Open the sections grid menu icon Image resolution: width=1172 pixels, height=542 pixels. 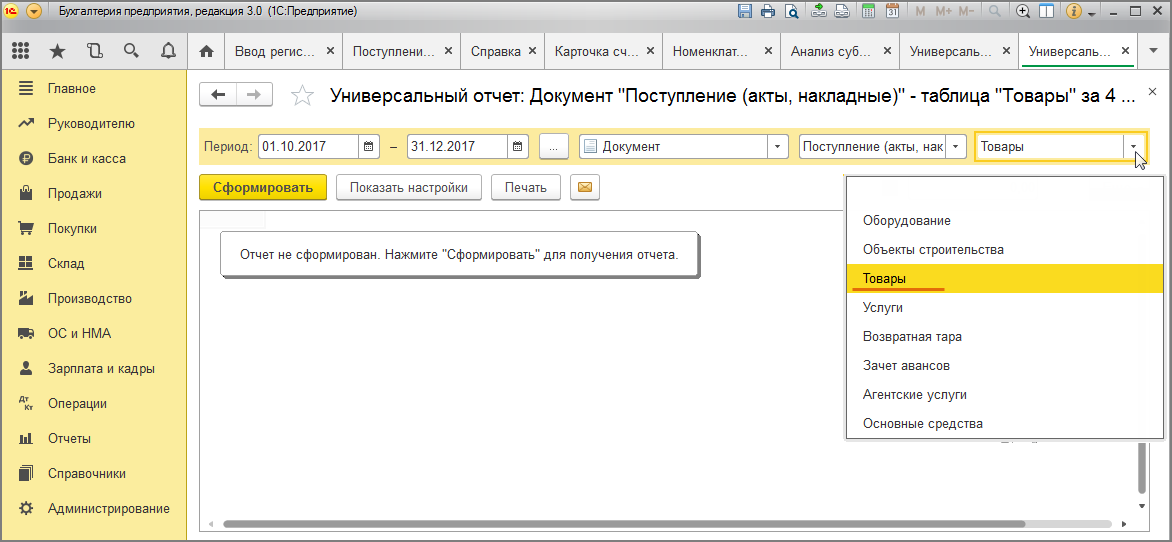coord(21,51)
